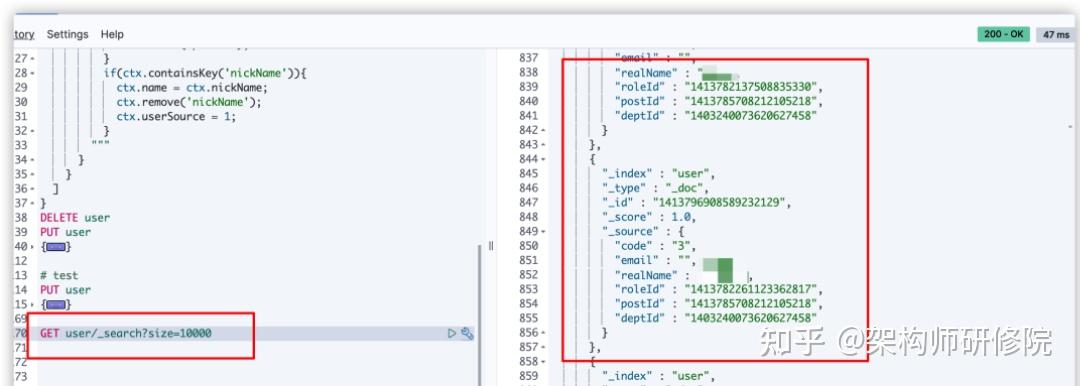Click the collapsed {…} marker on line 15
This screenshot has height=386, width=1080.
[55, 305]
